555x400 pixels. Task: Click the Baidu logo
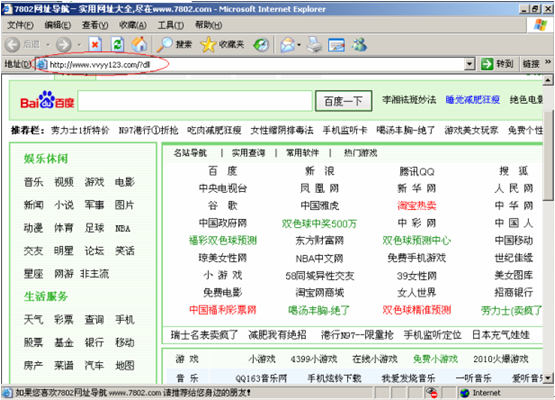point(47,101)
